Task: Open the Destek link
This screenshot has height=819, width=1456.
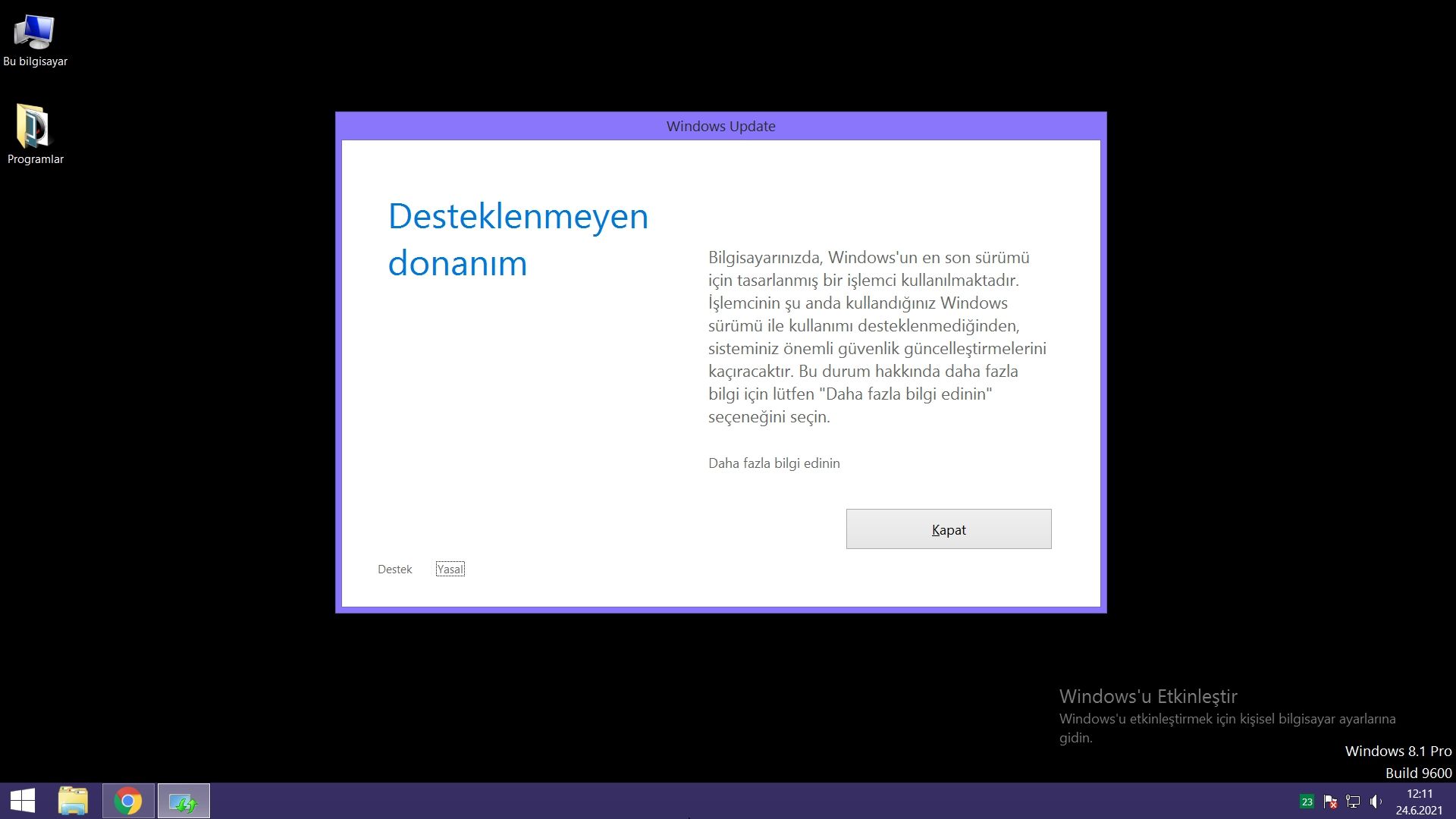Action: pos(394,570)
